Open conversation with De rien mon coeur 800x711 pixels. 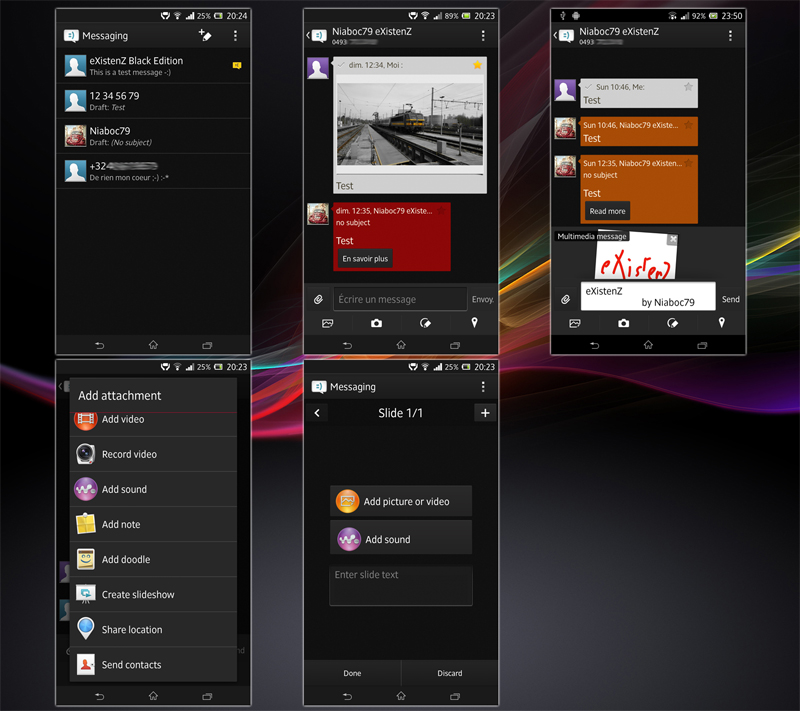pyautogui.click(x=153, y=171)
